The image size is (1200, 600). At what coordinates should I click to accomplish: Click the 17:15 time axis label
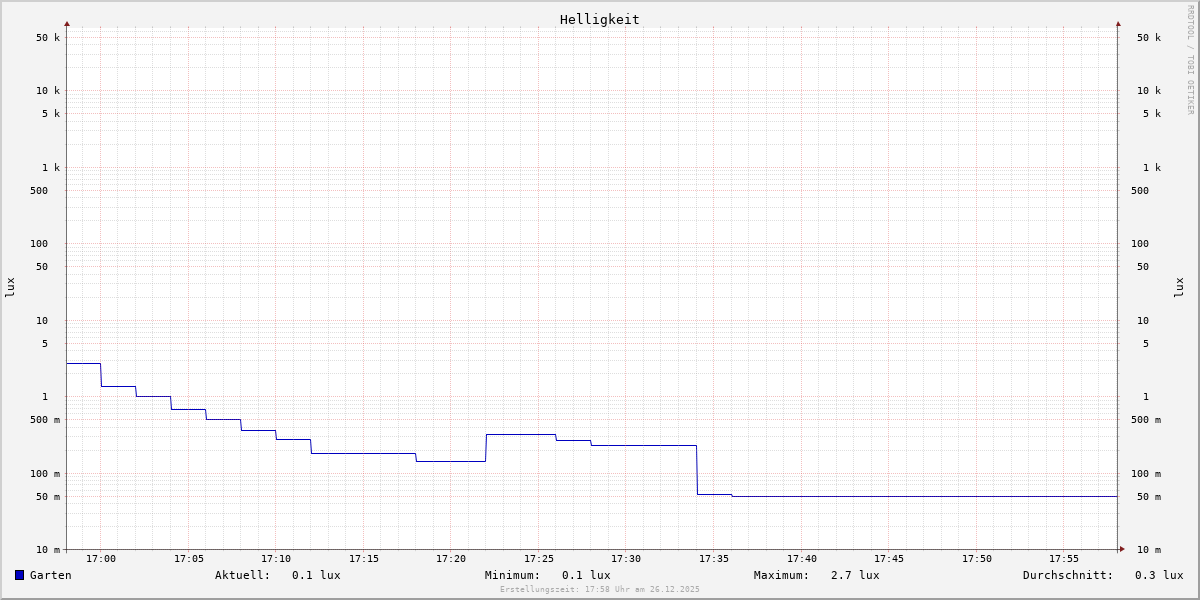coord(364,559)
